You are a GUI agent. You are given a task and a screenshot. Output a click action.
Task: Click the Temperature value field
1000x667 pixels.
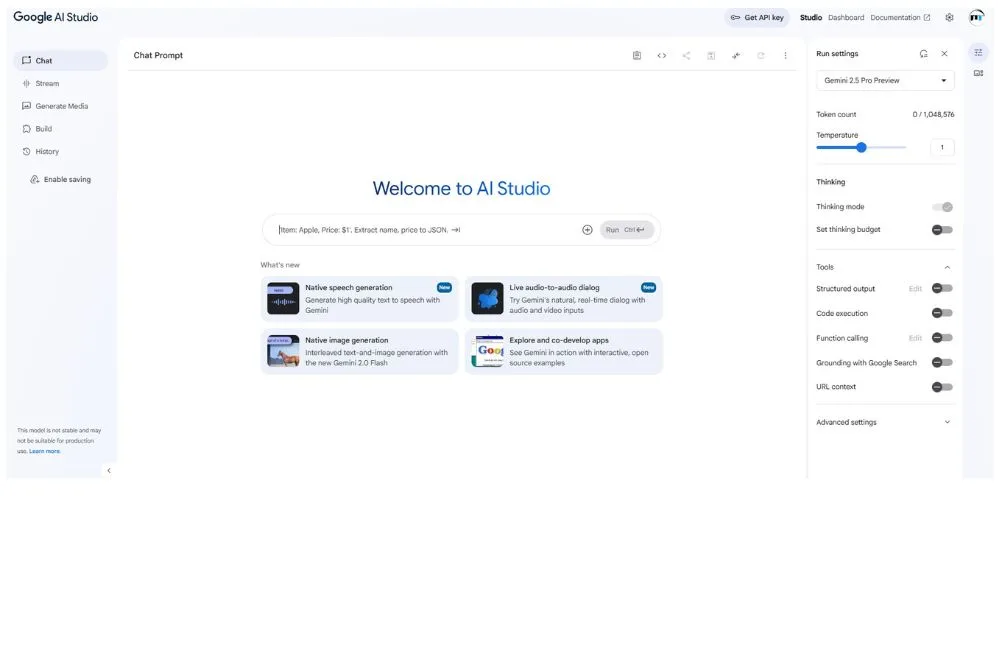click(x=942, y=147)
